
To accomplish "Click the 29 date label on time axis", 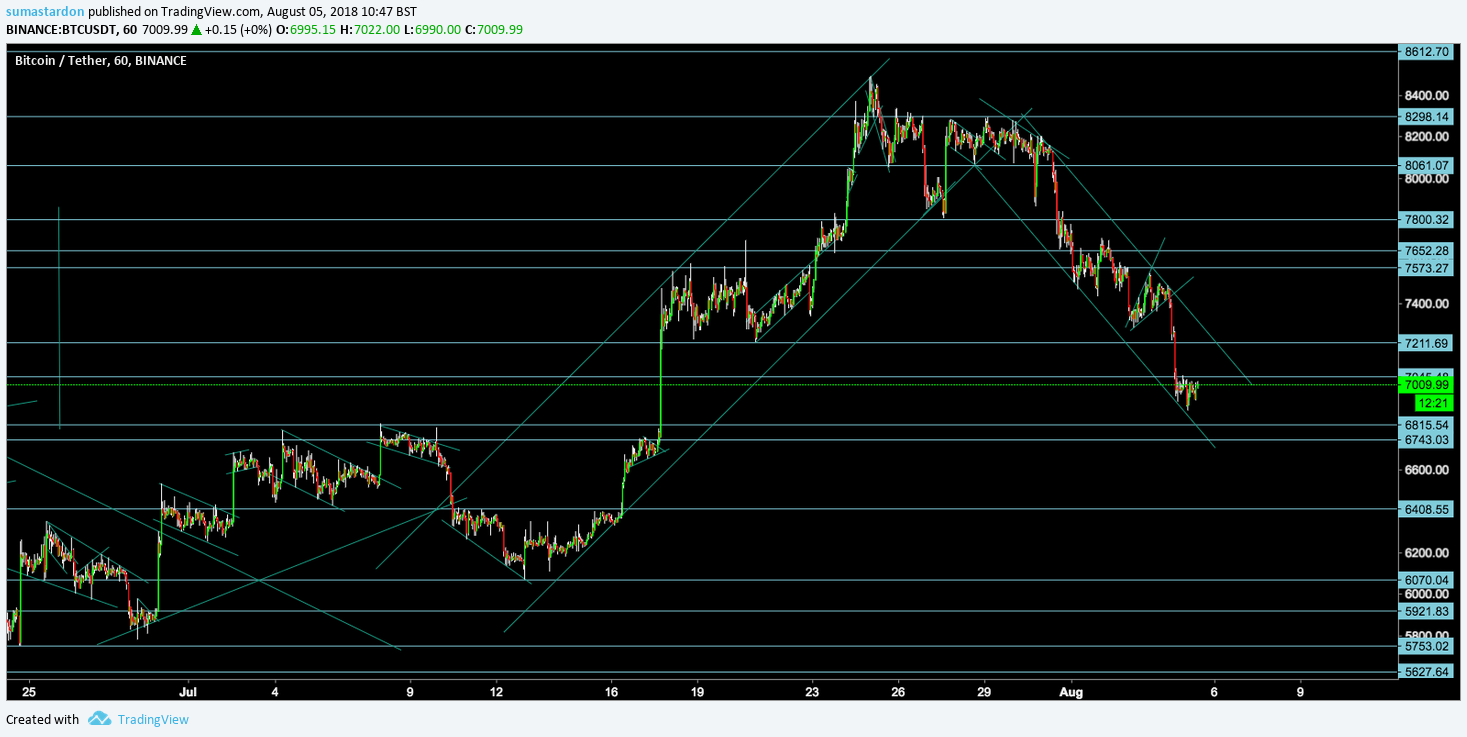I will 984,691.
